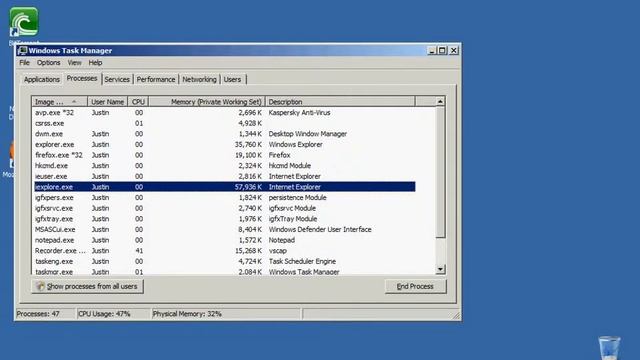Open the Networking tab
The height and width of the screenshot is (360, 640).
pos(200,80)
